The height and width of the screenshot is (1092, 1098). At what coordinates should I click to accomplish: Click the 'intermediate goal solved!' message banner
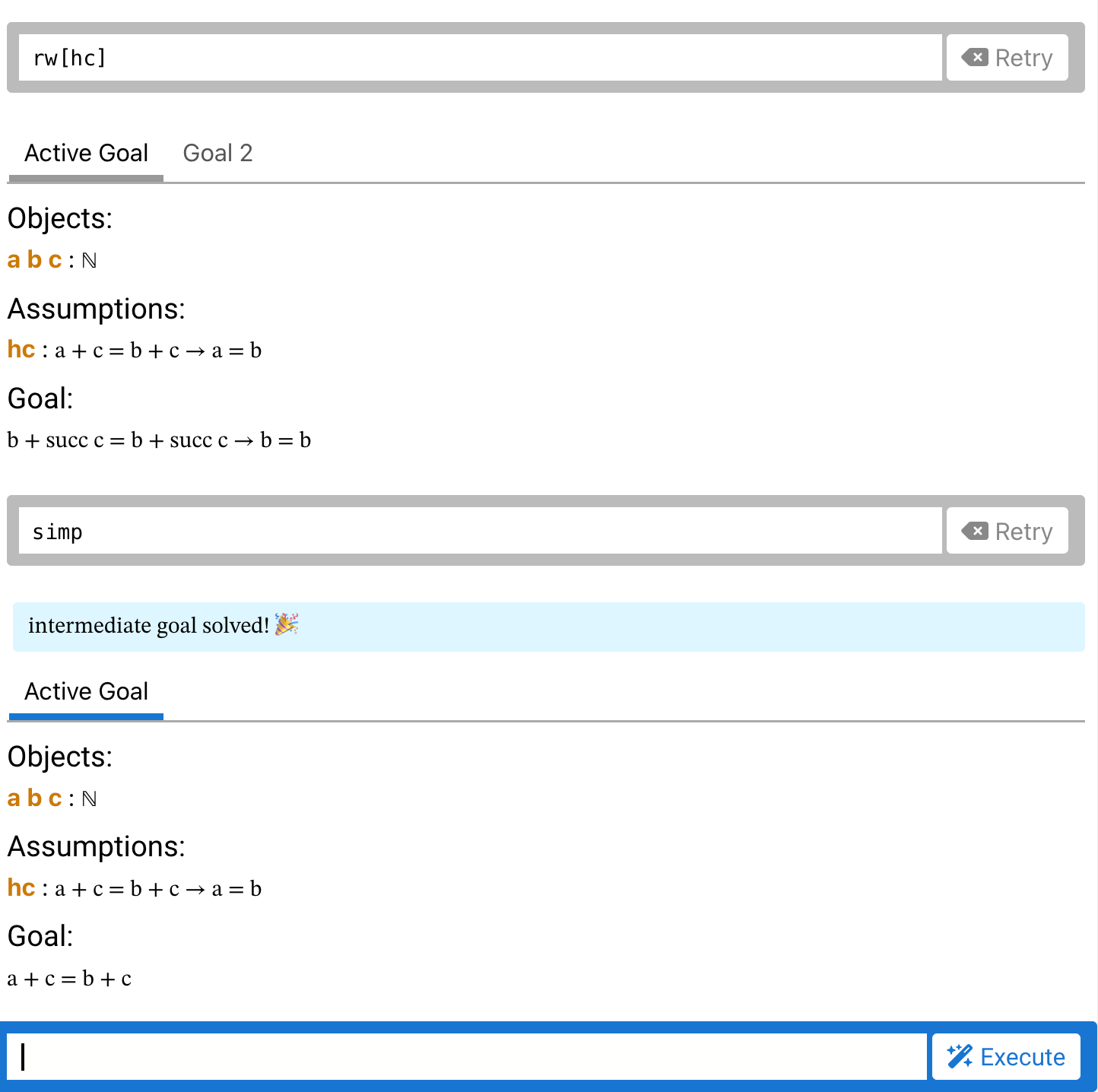[549, 627]
